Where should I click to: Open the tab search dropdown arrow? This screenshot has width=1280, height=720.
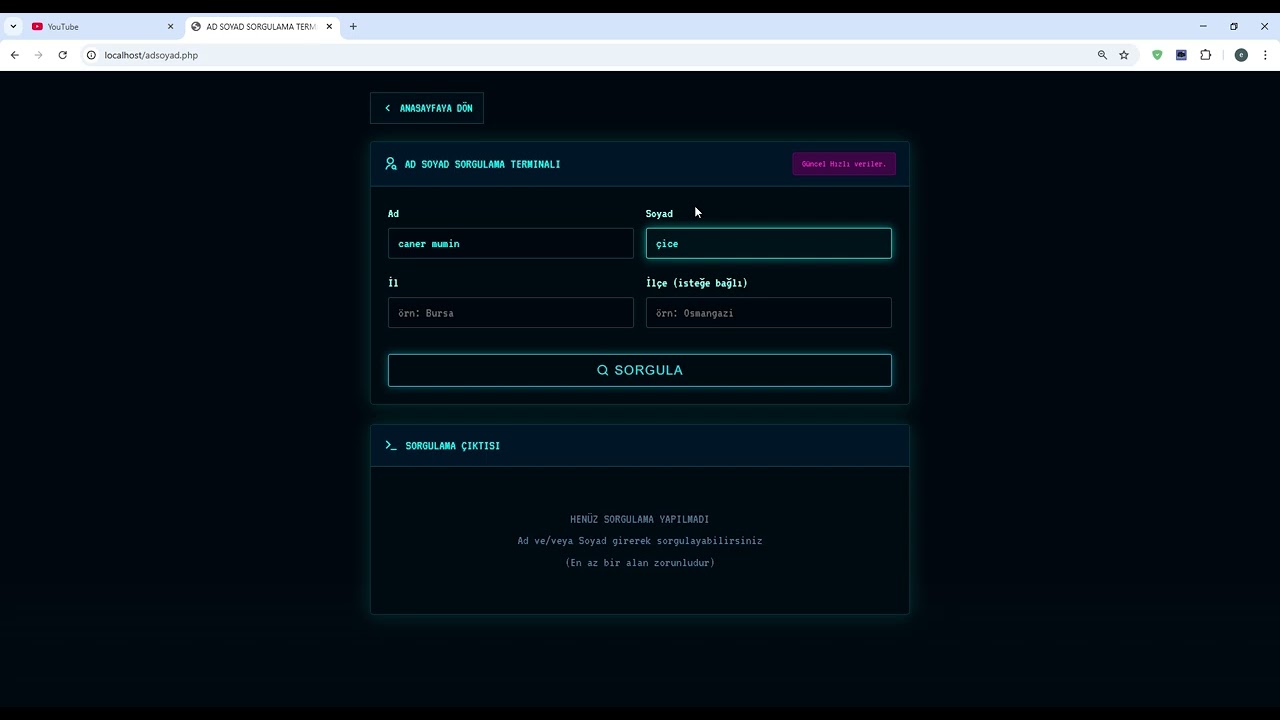(x=13, y=27)
